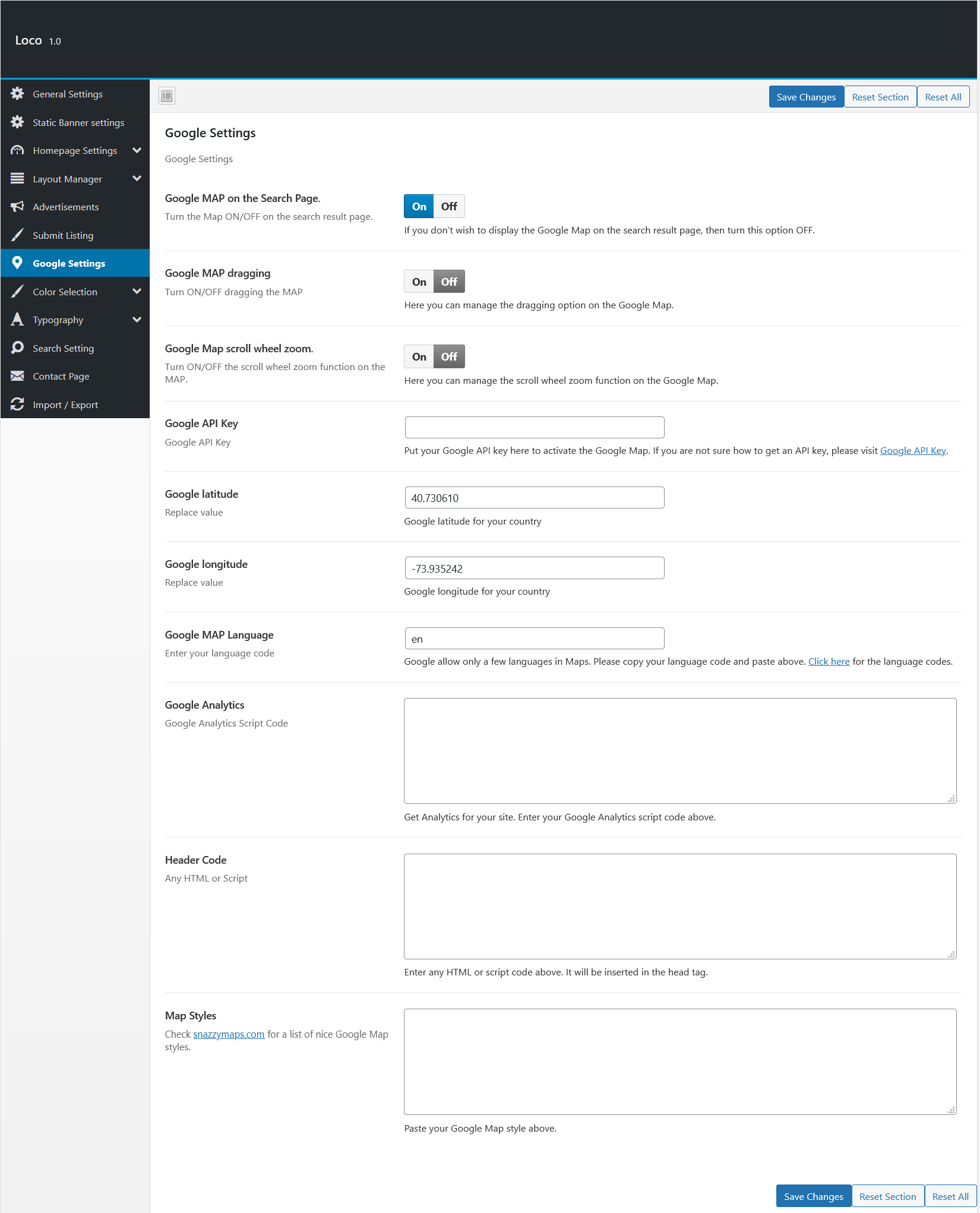Click the top Reset All button
This screenshot has height=1213, width=980.
tap(943, 97)
